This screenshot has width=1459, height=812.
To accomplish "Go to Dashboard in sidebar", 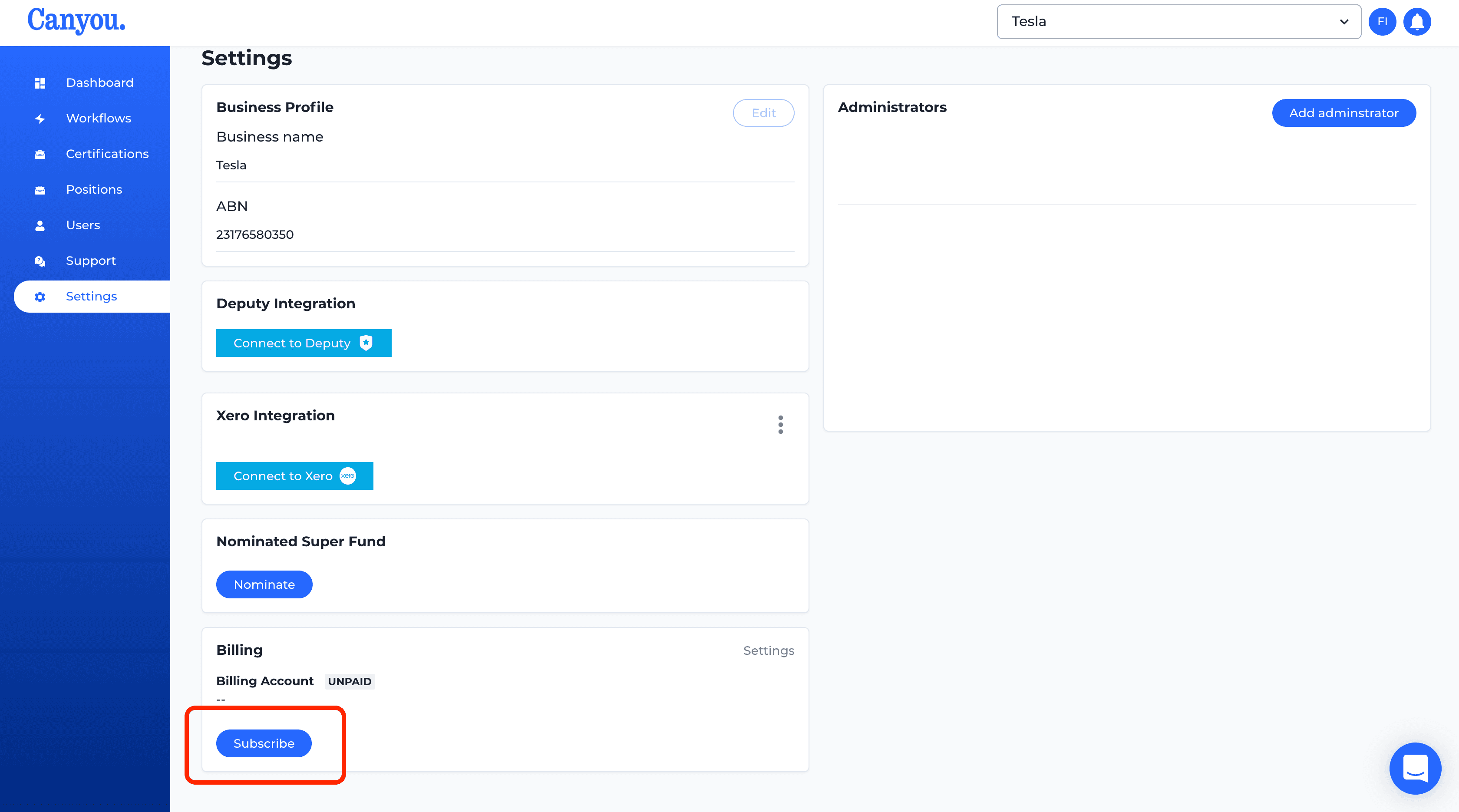I will tap(100, 83).
